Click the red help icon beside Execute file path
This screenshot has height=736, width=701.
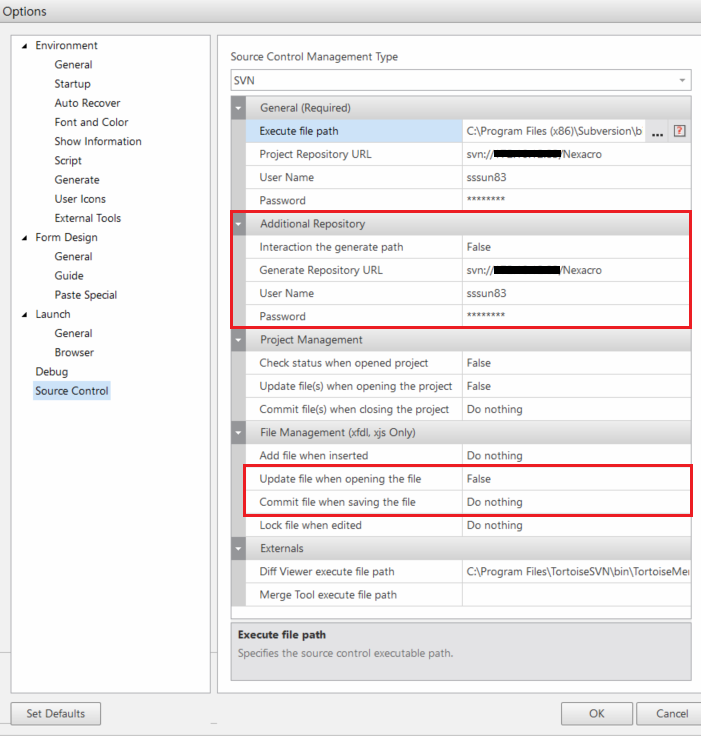680,132
